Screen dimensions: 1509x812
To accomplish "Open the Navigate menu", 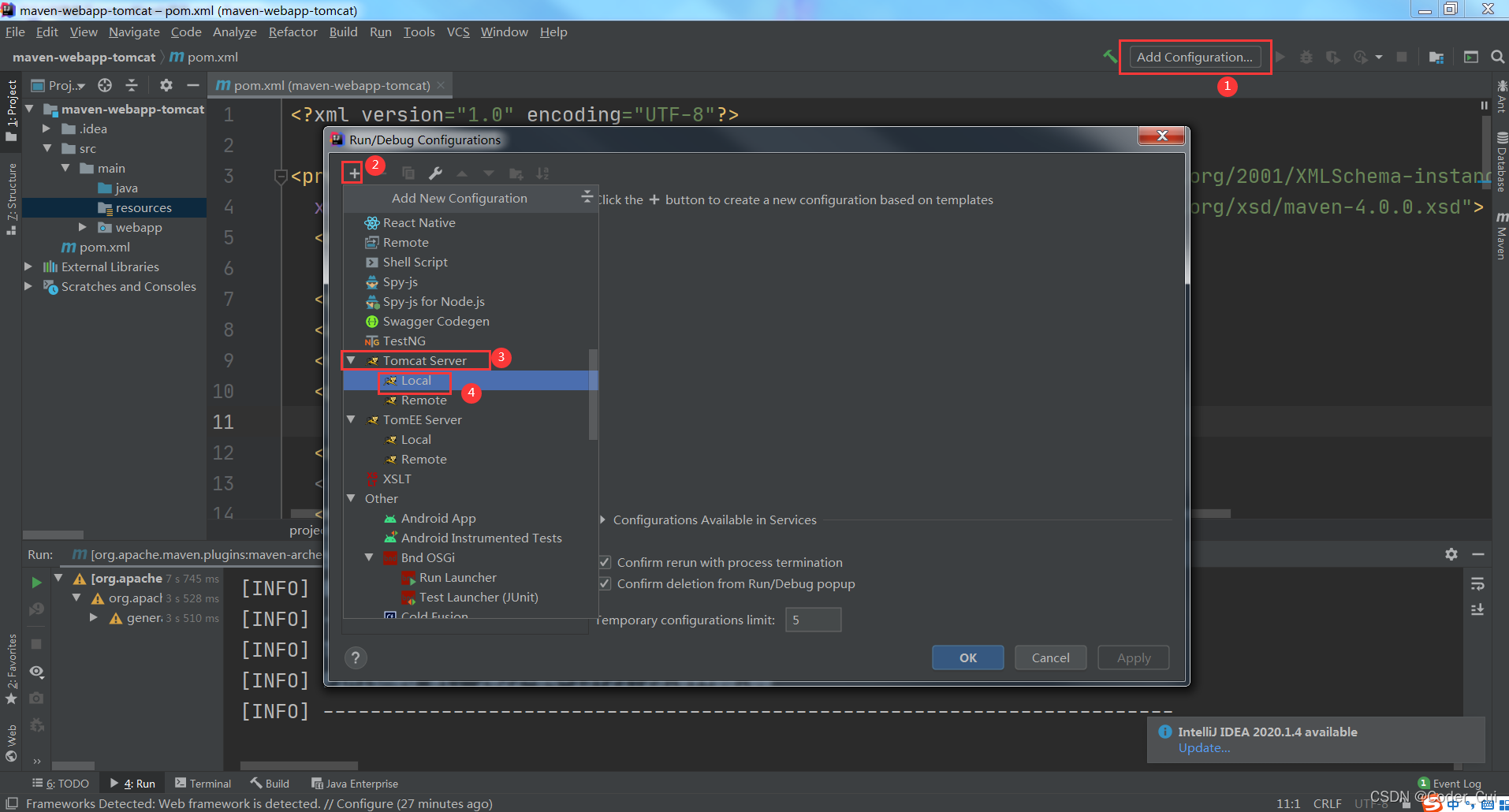I will point(134,32).
